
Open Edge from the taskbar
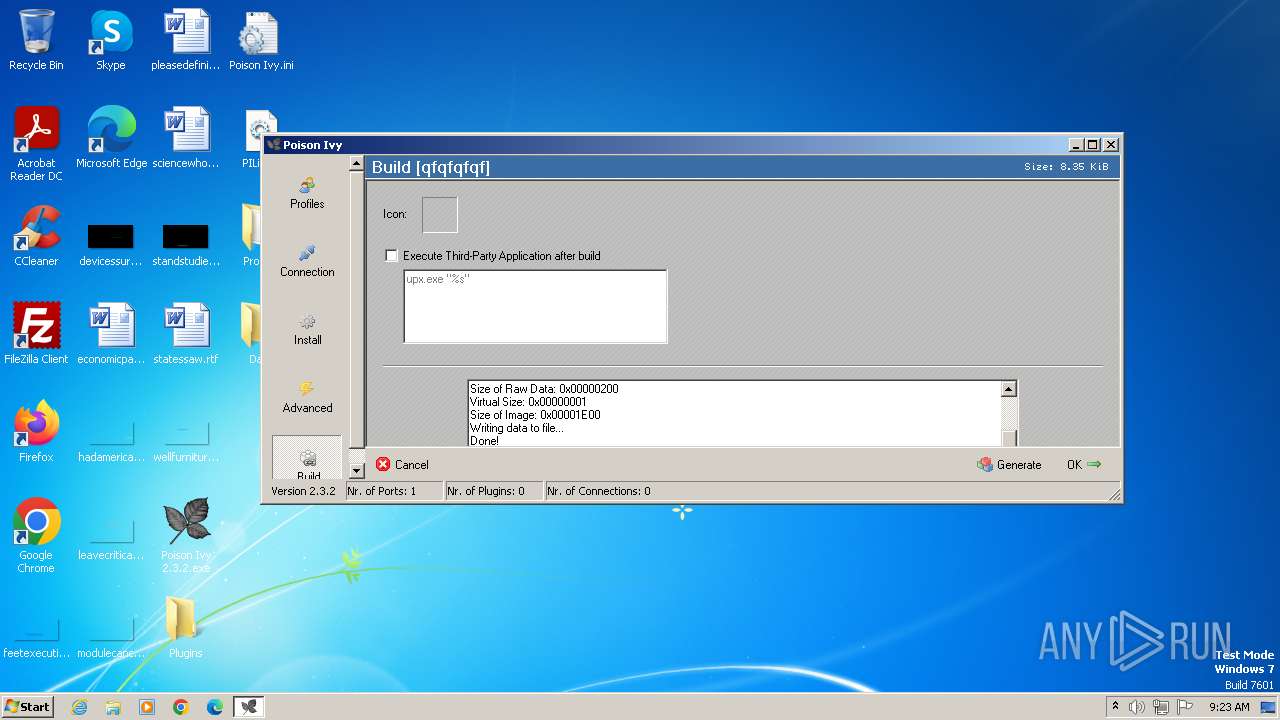(x=215, y=707)
